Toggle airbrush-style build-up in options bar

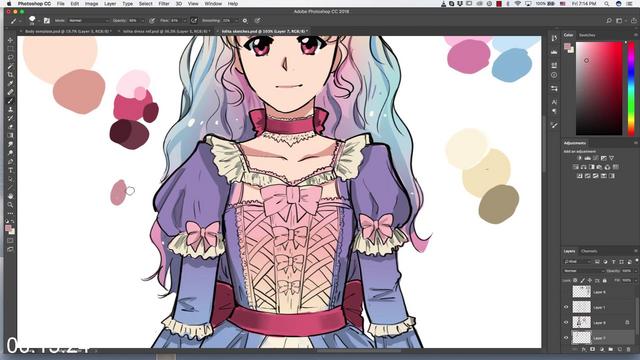pyautogui.click(x=194, y=20)
